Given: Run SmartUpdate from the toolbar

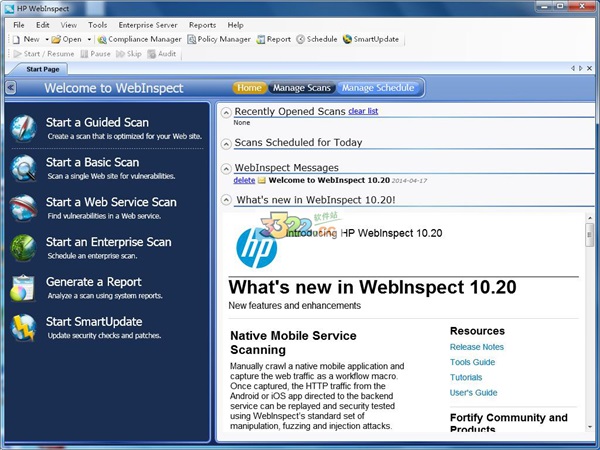Looking at the screenshot, I should [x=370, y=39].
